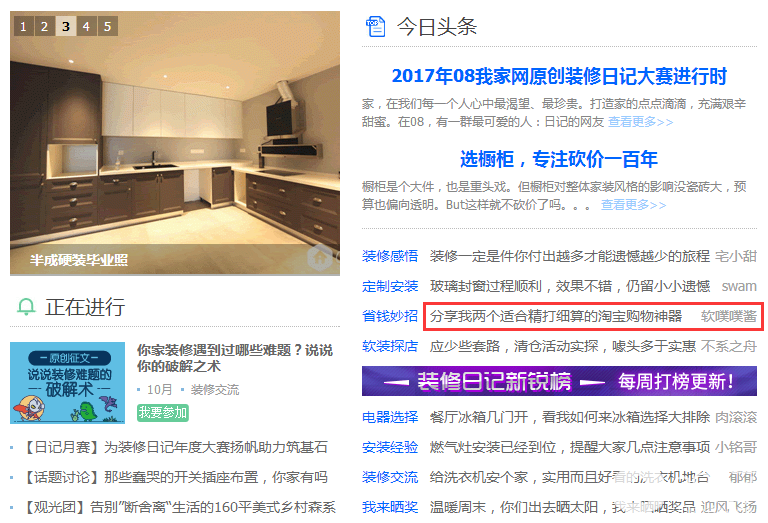Switch carousel to slide 1

point(23,26)
